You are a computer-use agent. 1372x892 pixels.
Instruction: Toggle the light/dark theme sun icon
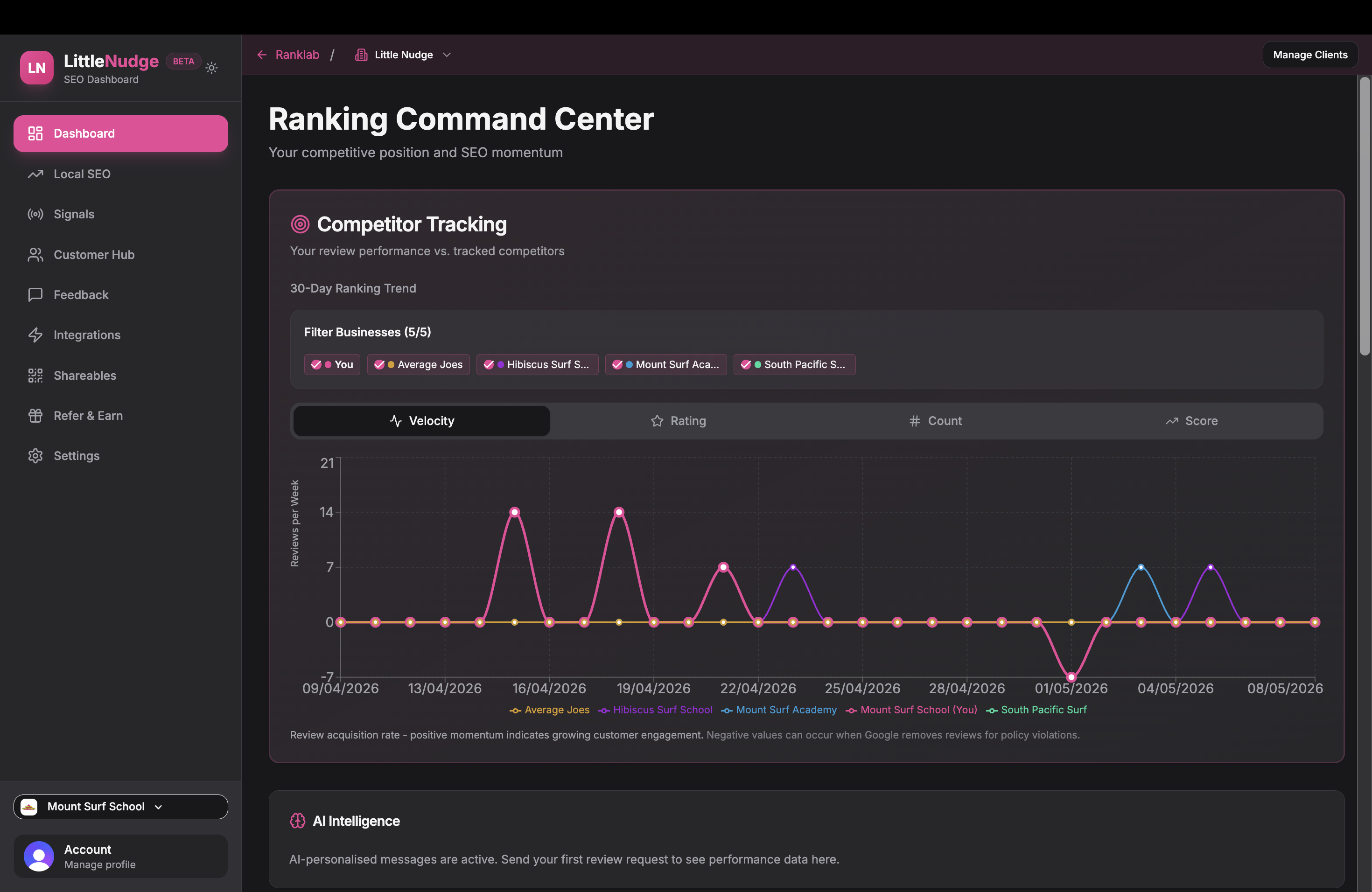click(x=211, y=68)
